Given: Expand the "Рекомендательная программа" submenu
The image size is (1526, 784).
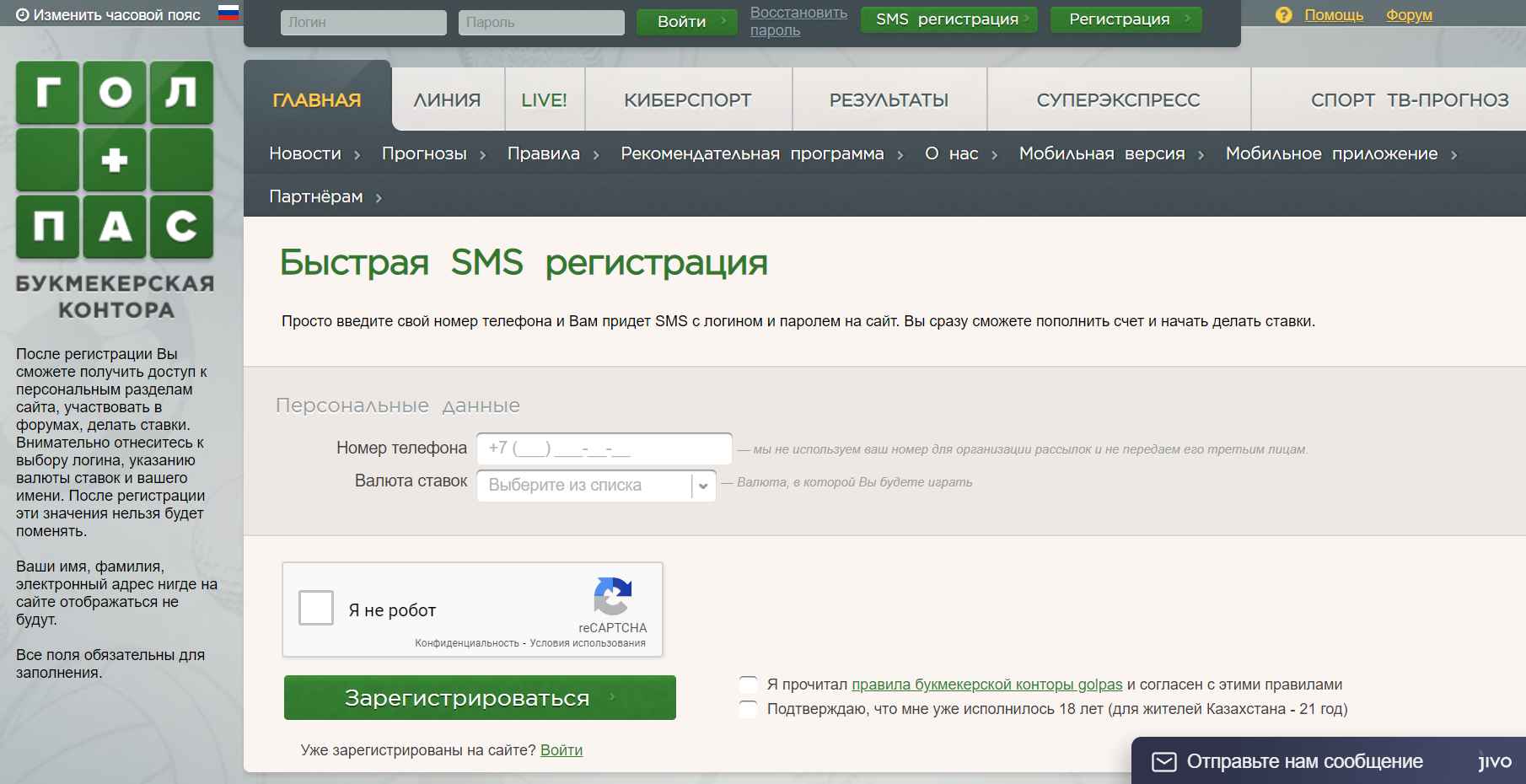Looking at the screenshot, I should click(x=761, y=154).
